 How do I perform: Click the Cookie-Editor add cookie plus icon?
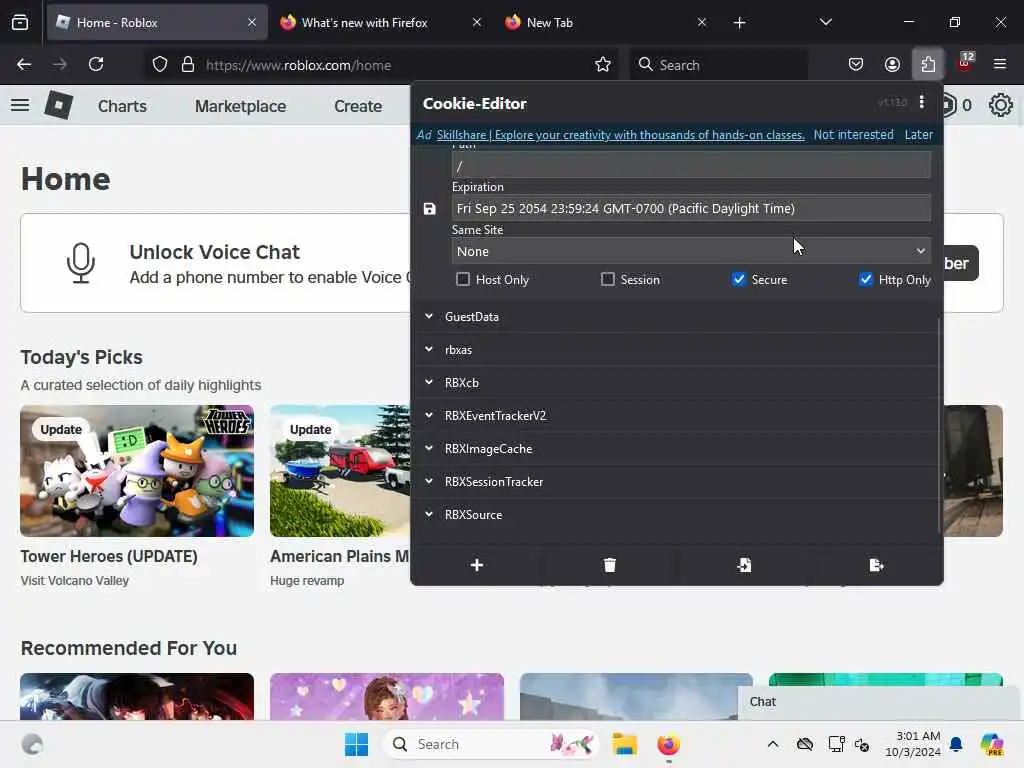coord(477,565)
